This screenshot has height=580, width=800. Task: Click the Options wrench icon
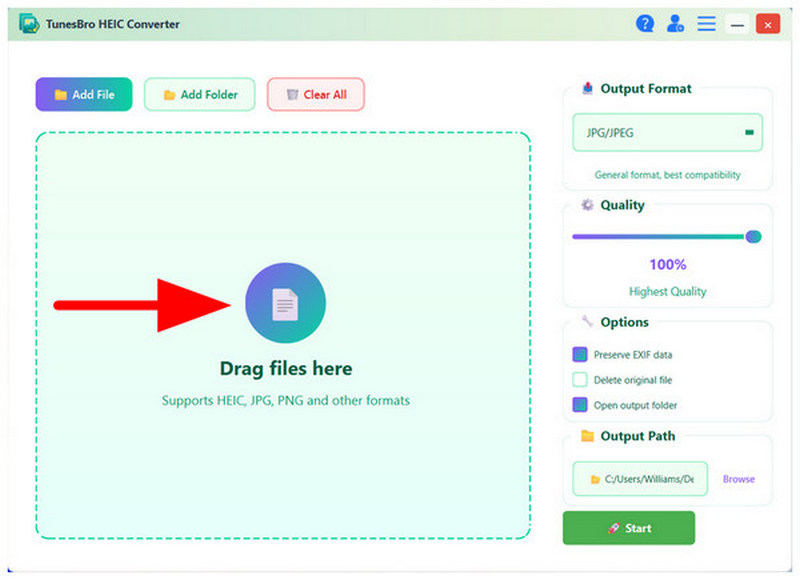(587, 321)
